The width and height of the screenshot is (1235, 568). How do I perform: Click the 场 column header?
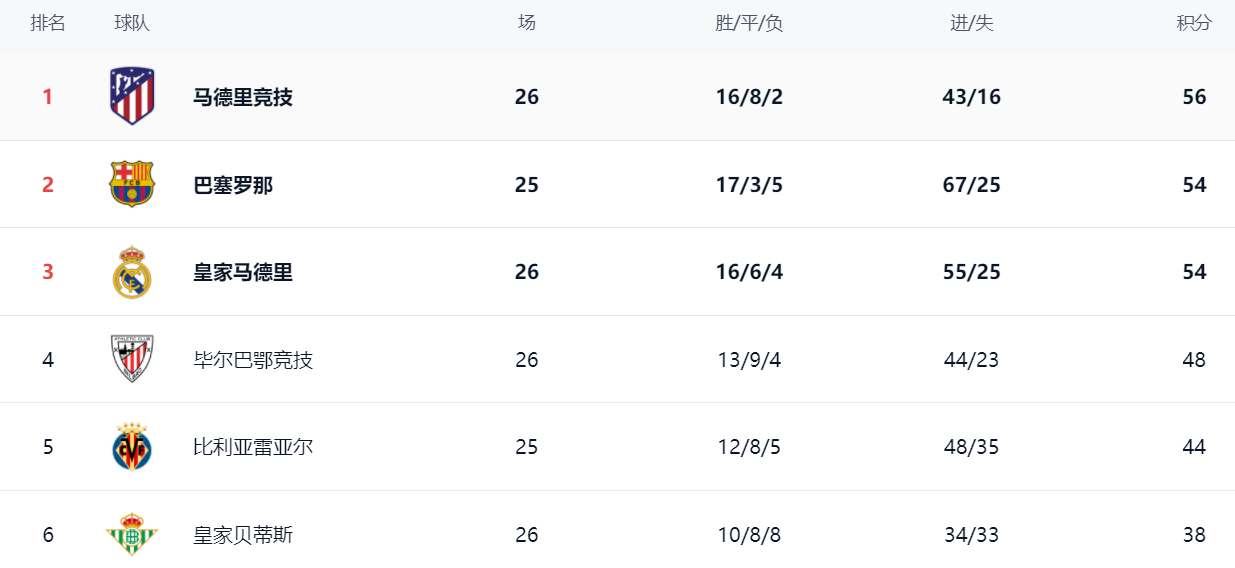pos(527,23)
